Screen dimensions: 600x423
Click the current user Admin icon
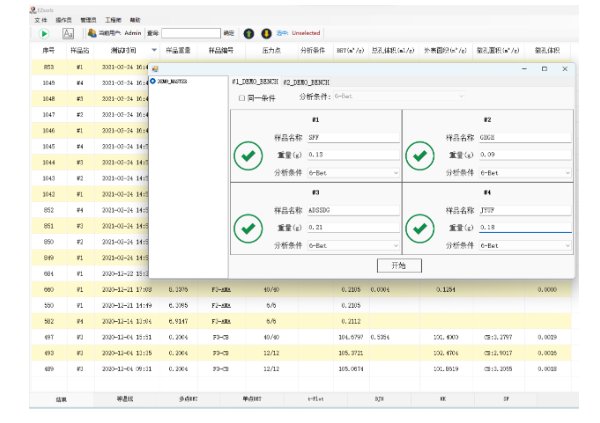(x=90, y=33)
